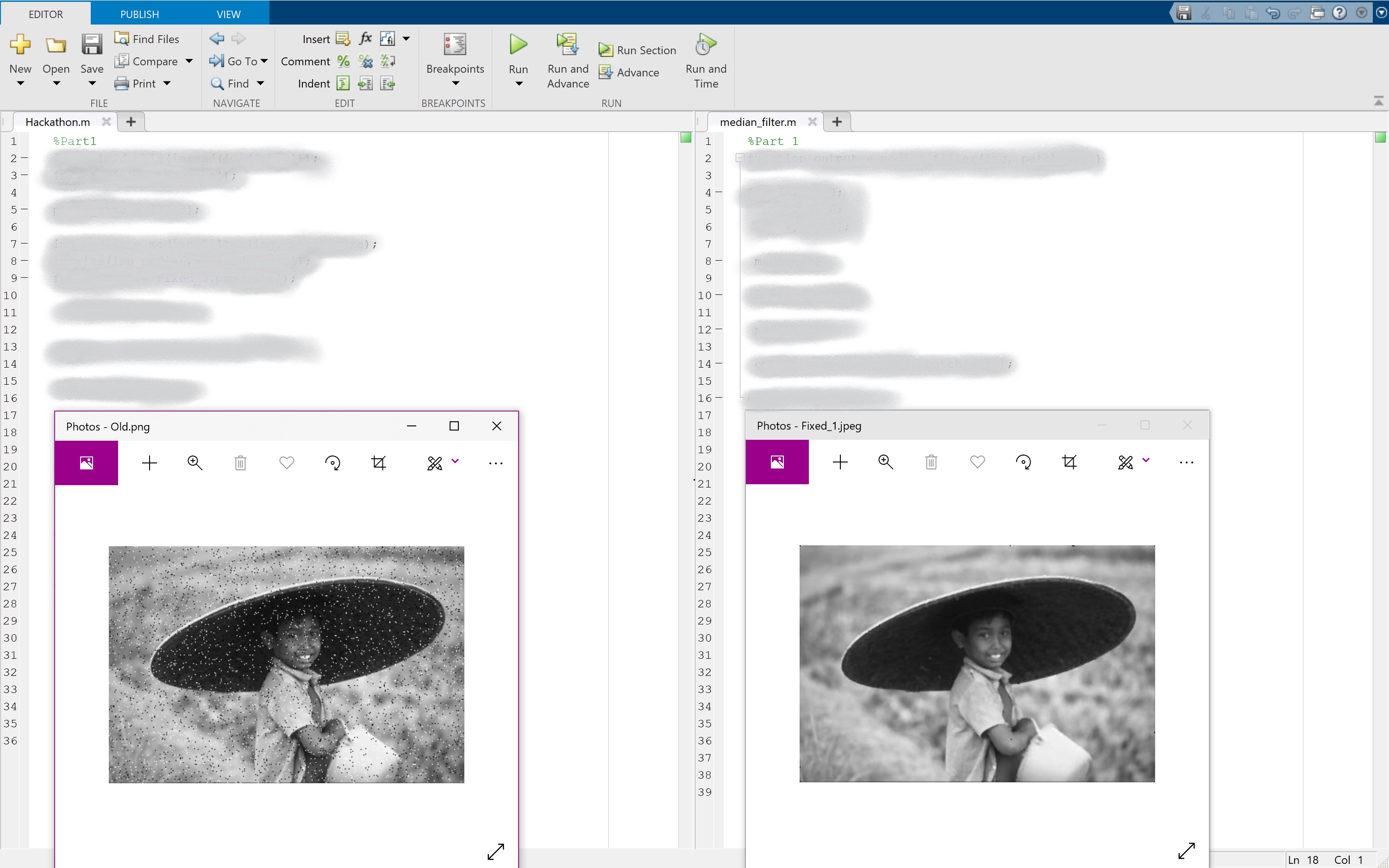Click the Old.png noisy image thumbnail
The image size is (1389, 868).
pos(286,664)
